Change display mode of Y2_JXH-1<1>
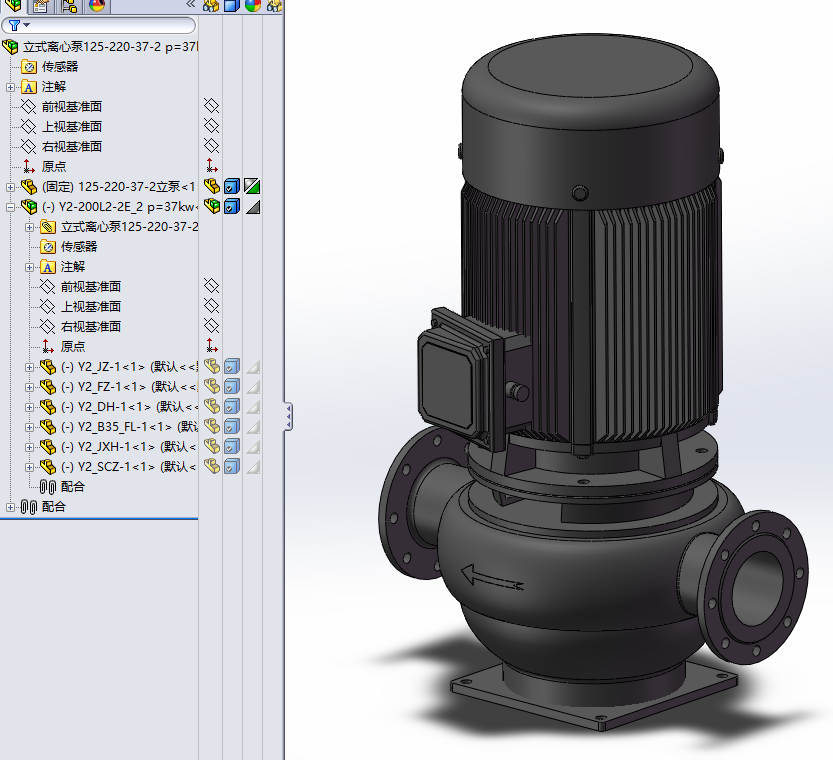The image size is (833, 760). coord(232,446)
